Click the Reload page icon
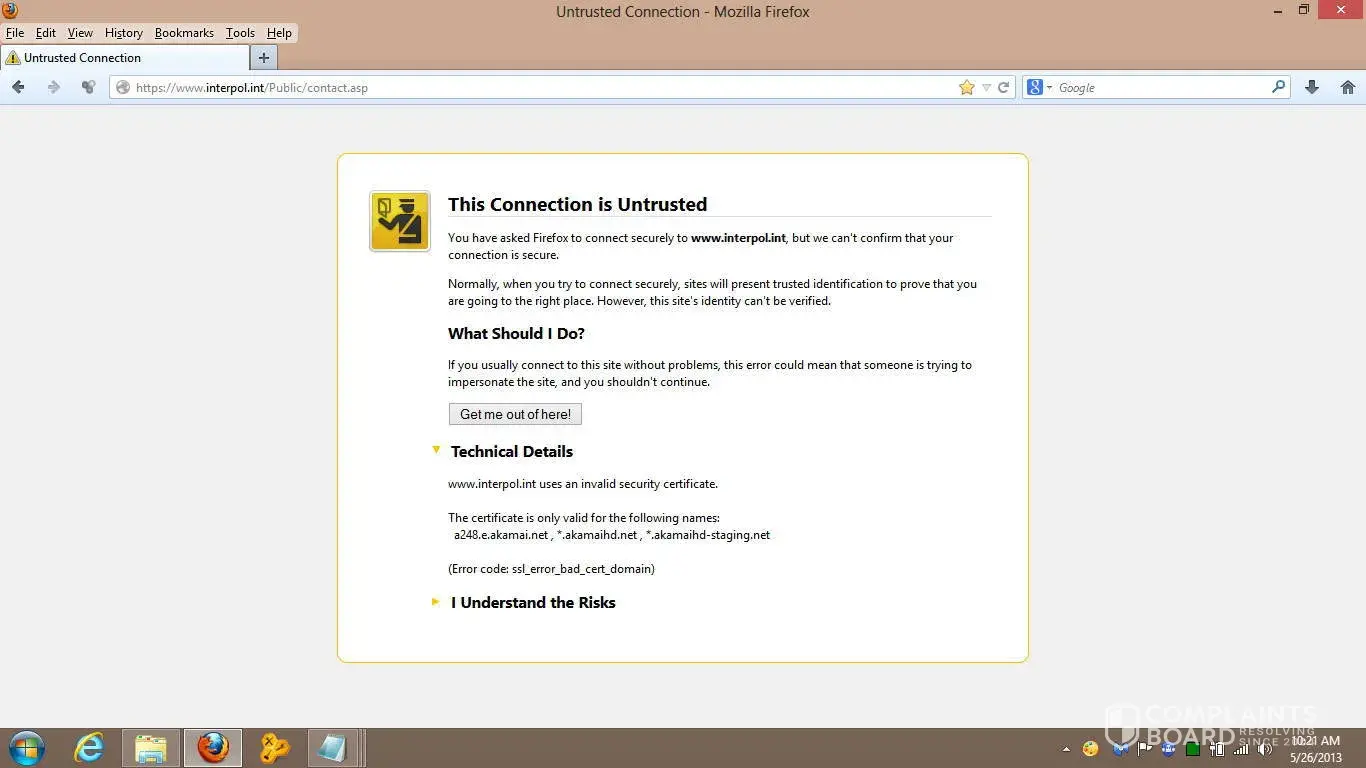Viewport: 1366px width, 768px height. click(1003, 88)
